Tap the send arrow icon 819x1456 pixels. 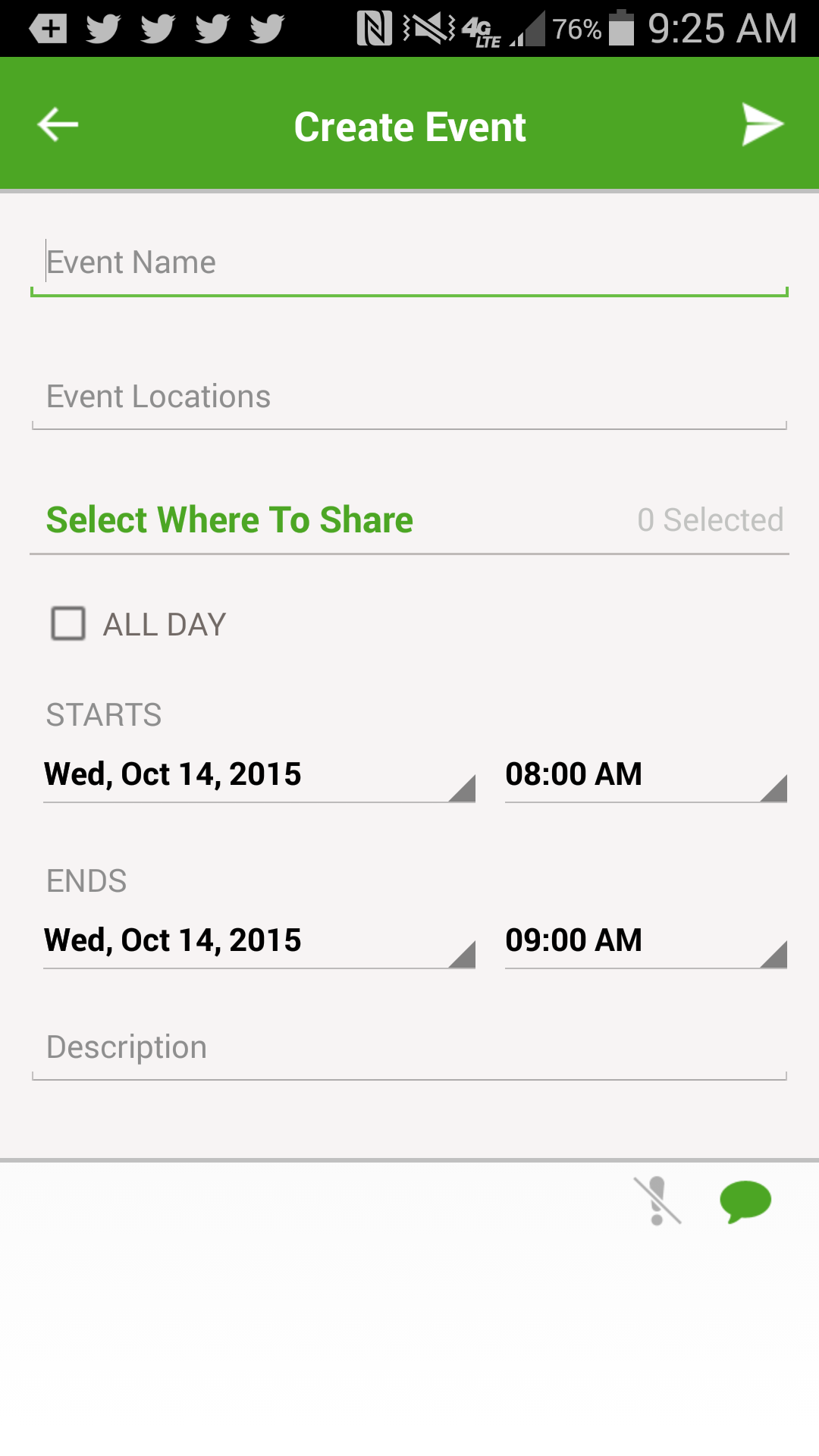pos(761,124)
